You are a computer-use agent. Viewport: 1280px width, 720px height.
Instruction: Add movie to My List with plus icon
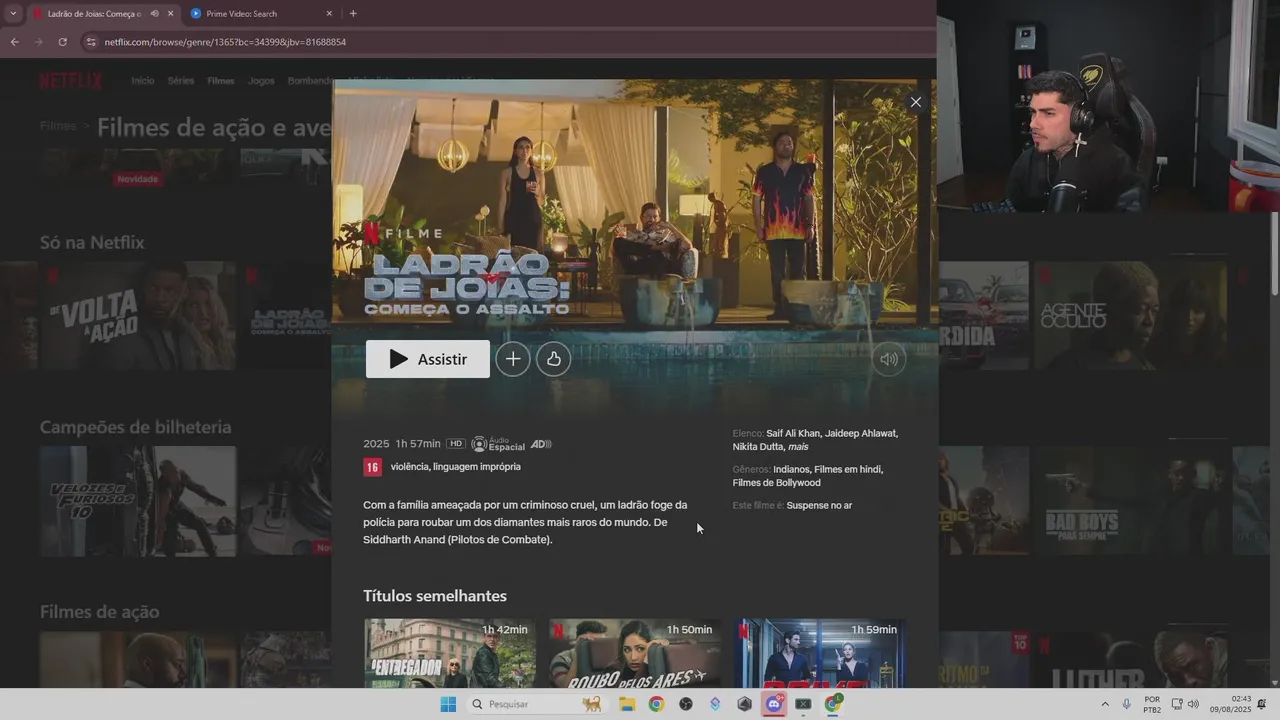tap(513, 359)
